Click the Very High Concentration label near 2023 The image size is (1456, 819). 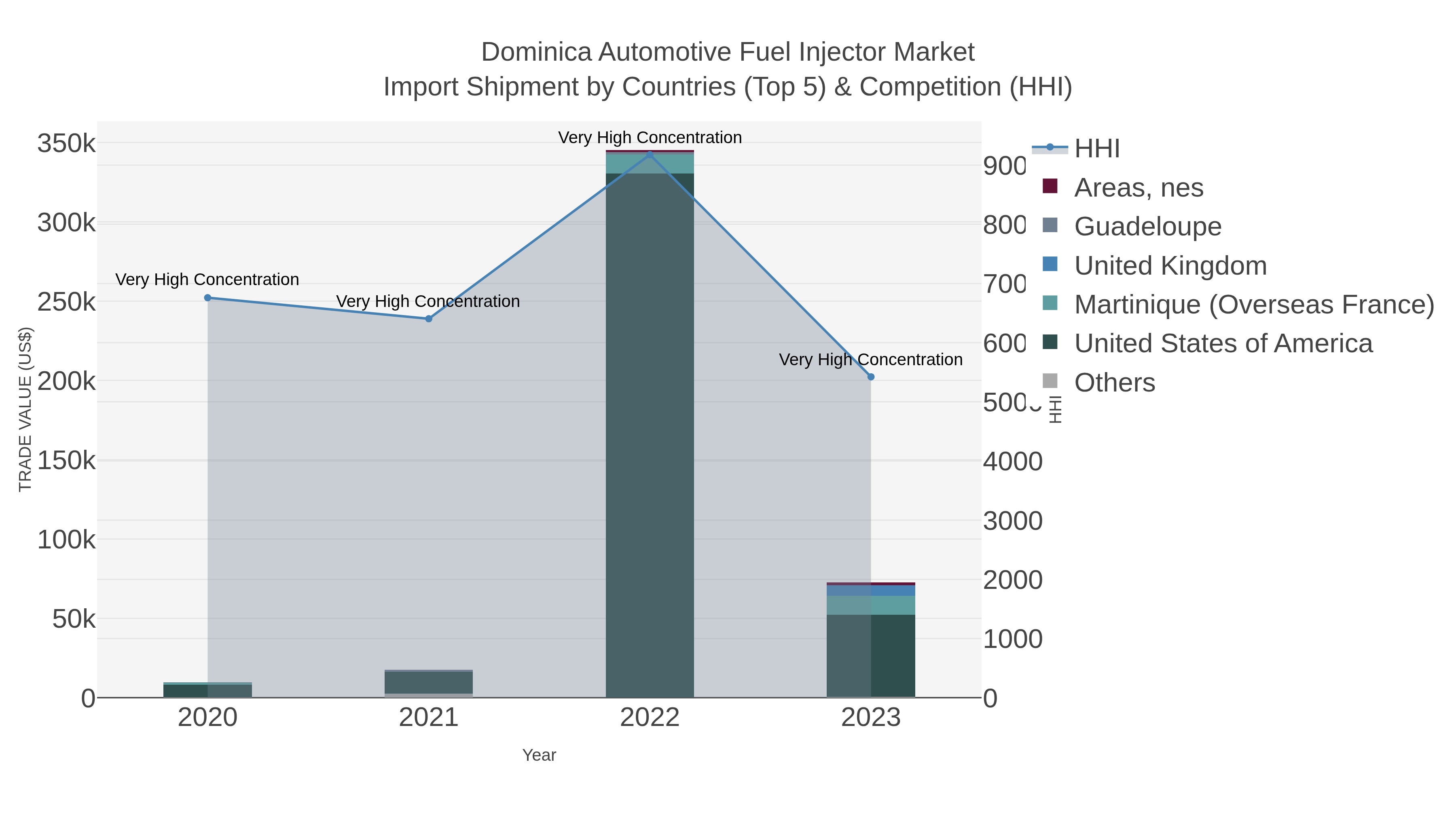click(870, 360)
